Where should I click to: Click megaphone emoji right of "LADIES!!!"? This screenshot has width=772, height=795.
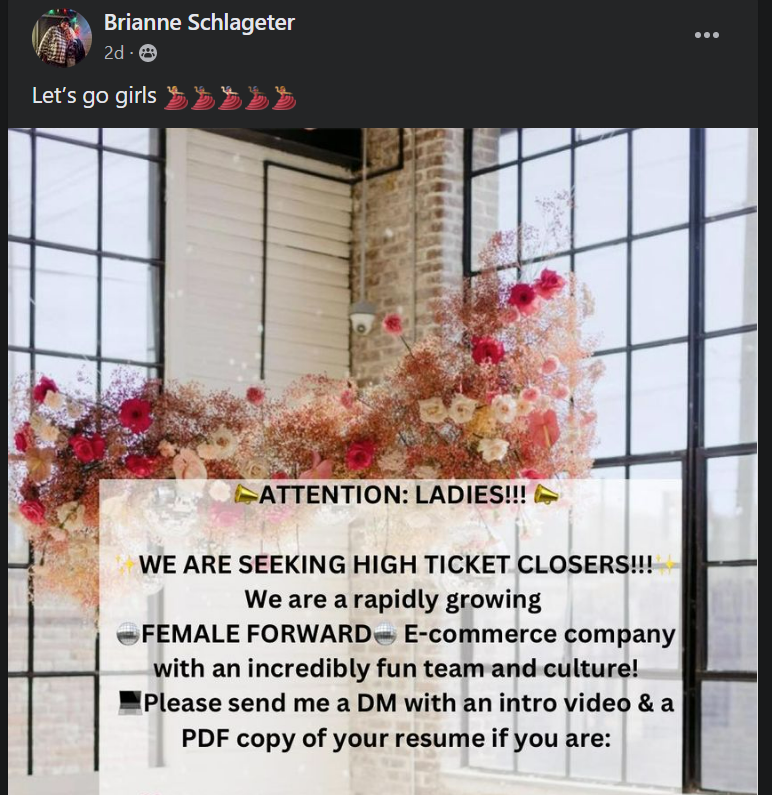click(546, 494)
